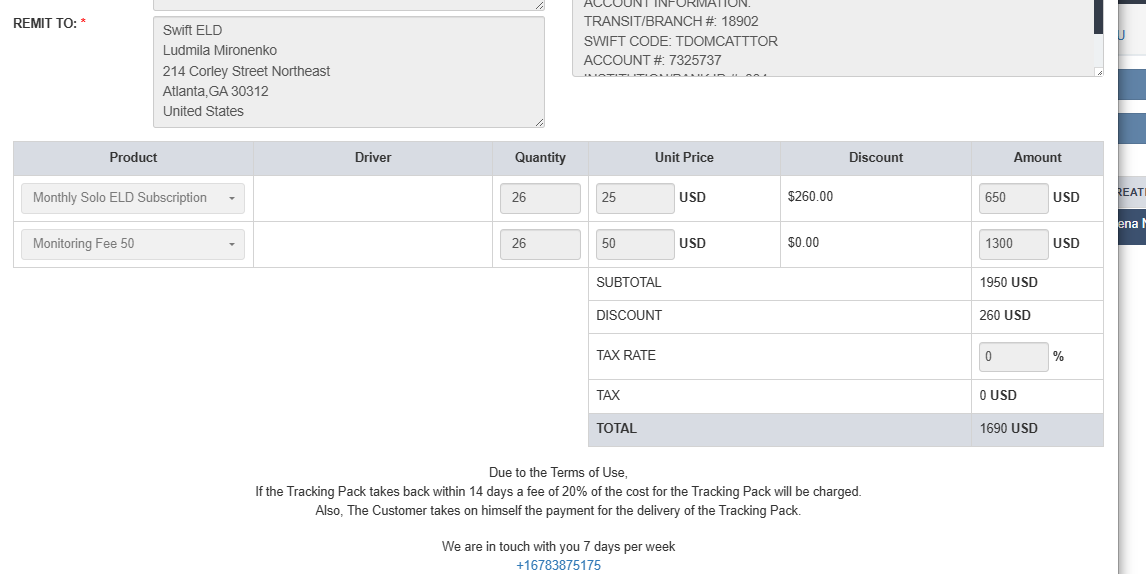Select the amount field showing 1300
The image size is (1146, 574).
click(1013, 244)
